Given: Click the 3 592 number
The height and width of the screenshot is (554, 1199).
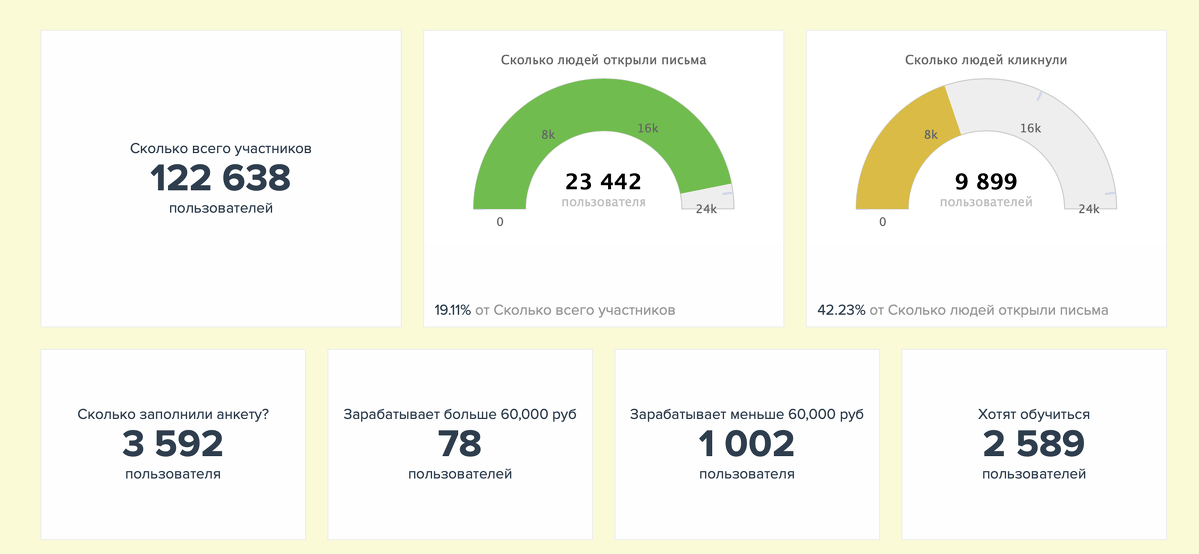Looking at the screenshot, I should tap(173, 444).
